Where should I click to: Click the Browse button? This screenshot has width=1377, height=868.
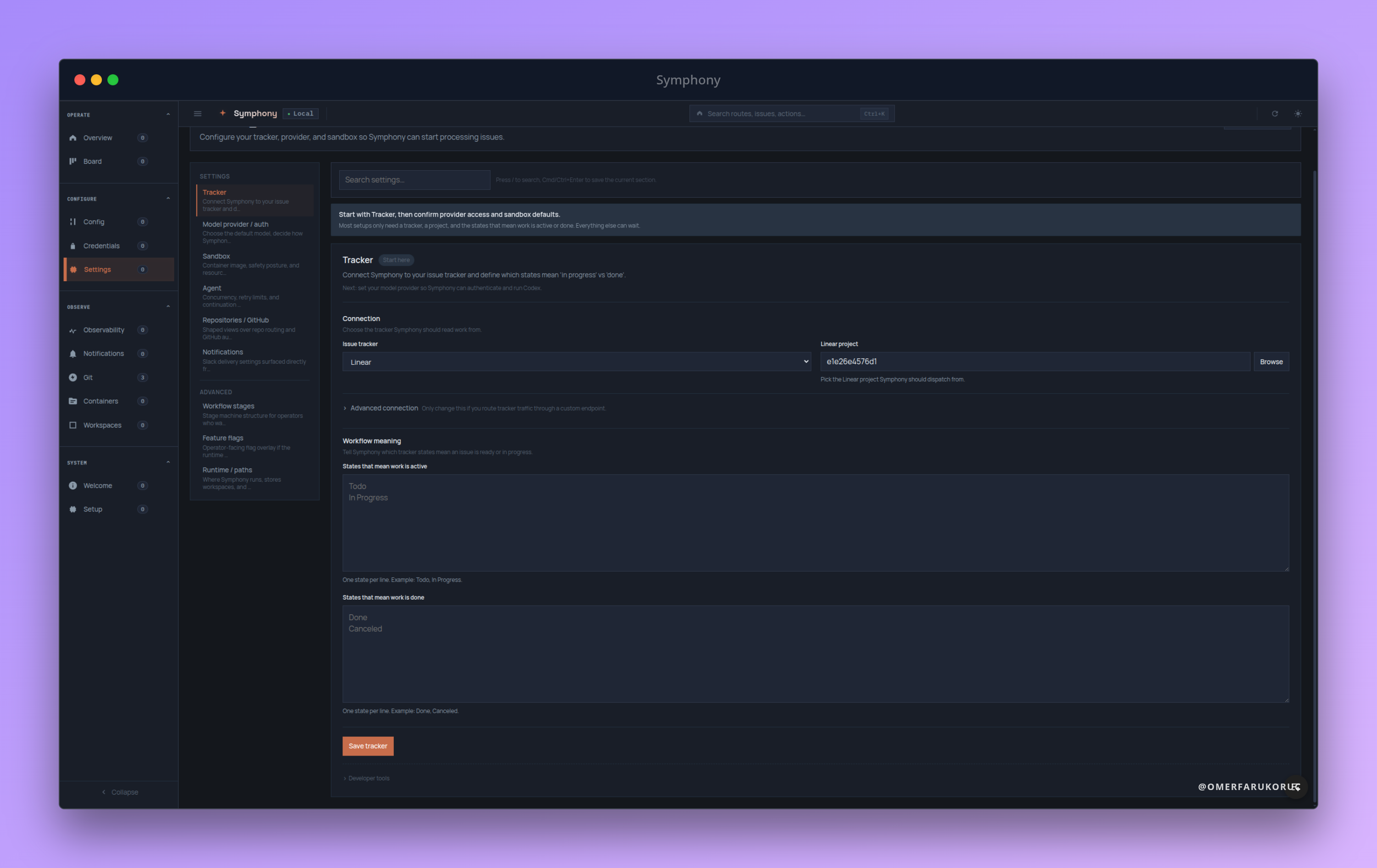[x=1271, y=362]
